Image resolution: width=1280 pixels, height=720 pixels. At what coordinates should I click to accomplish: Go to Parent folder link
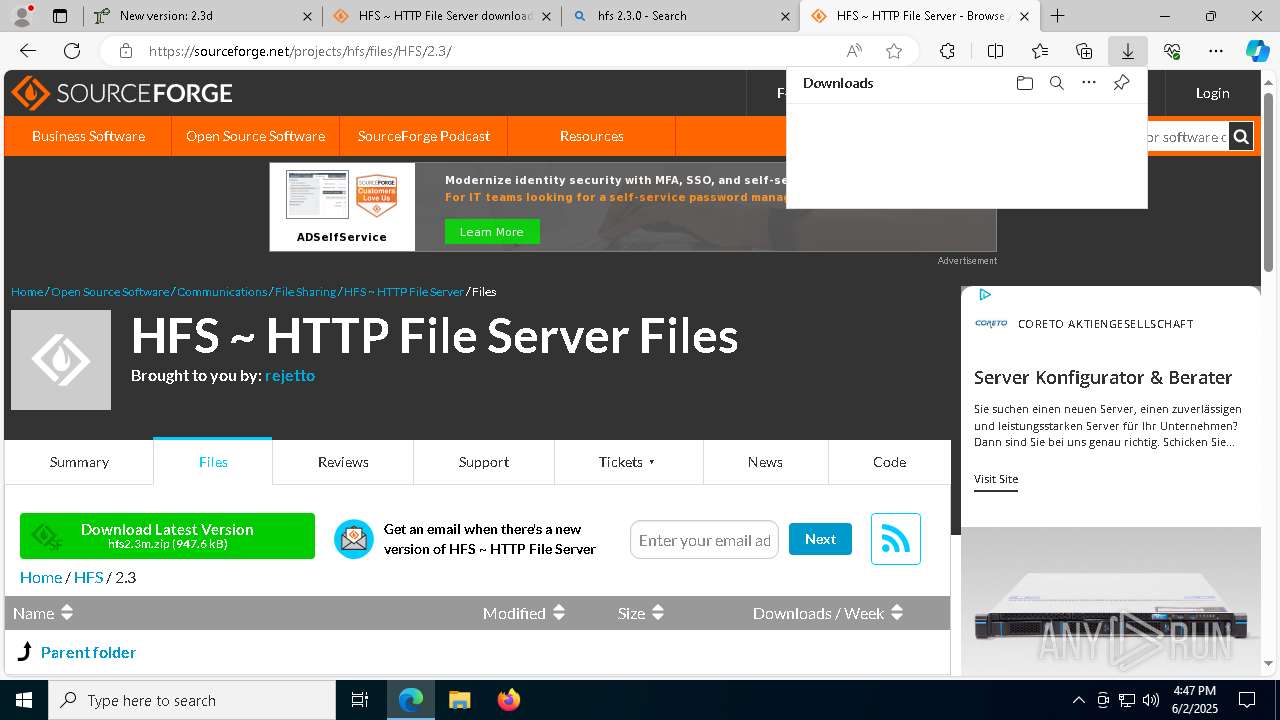(x=88, y=652)
